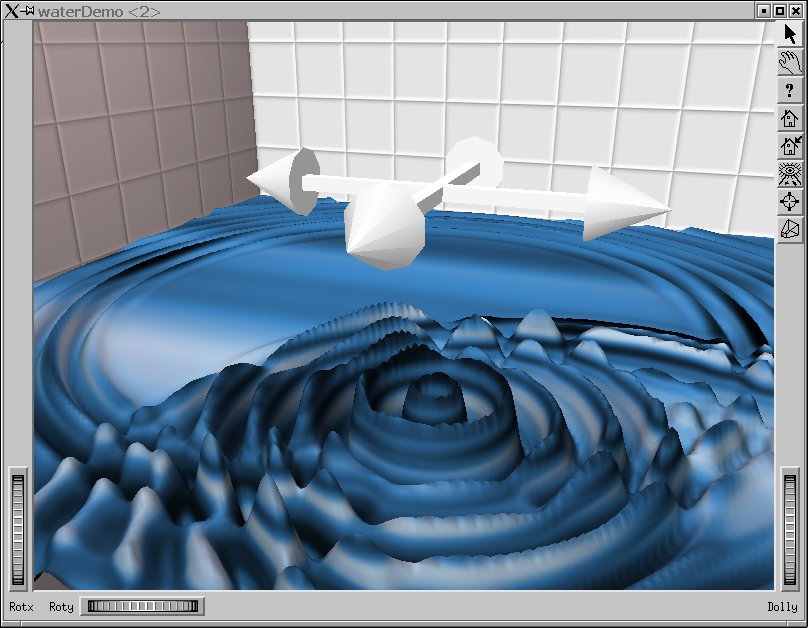Click the View All eye icon
The image size is (808, 628).
point(789,174)
